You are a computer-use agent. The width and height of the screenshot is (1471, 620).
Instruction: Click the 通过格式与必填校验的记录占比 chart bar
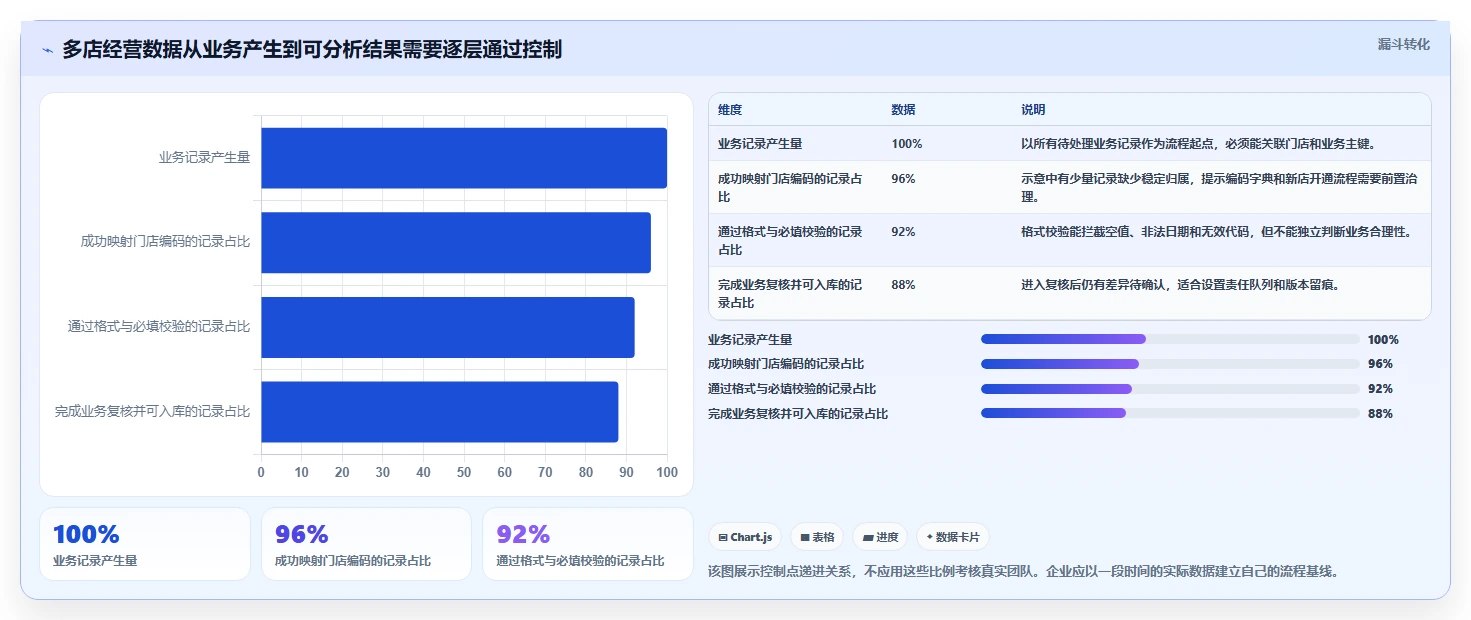click(448, 327)
